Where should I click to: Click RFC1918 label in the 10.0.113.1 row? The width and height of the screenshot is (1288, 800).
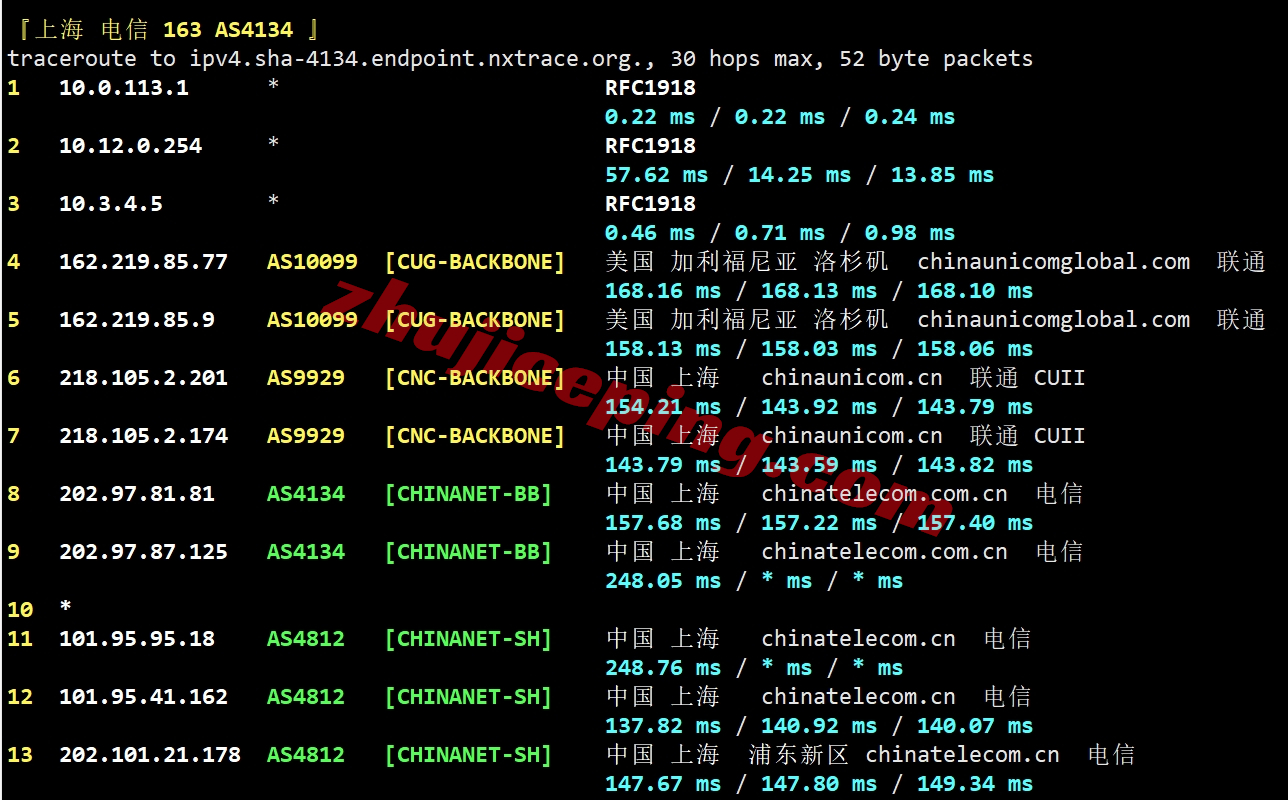click(x=650, y=88)
